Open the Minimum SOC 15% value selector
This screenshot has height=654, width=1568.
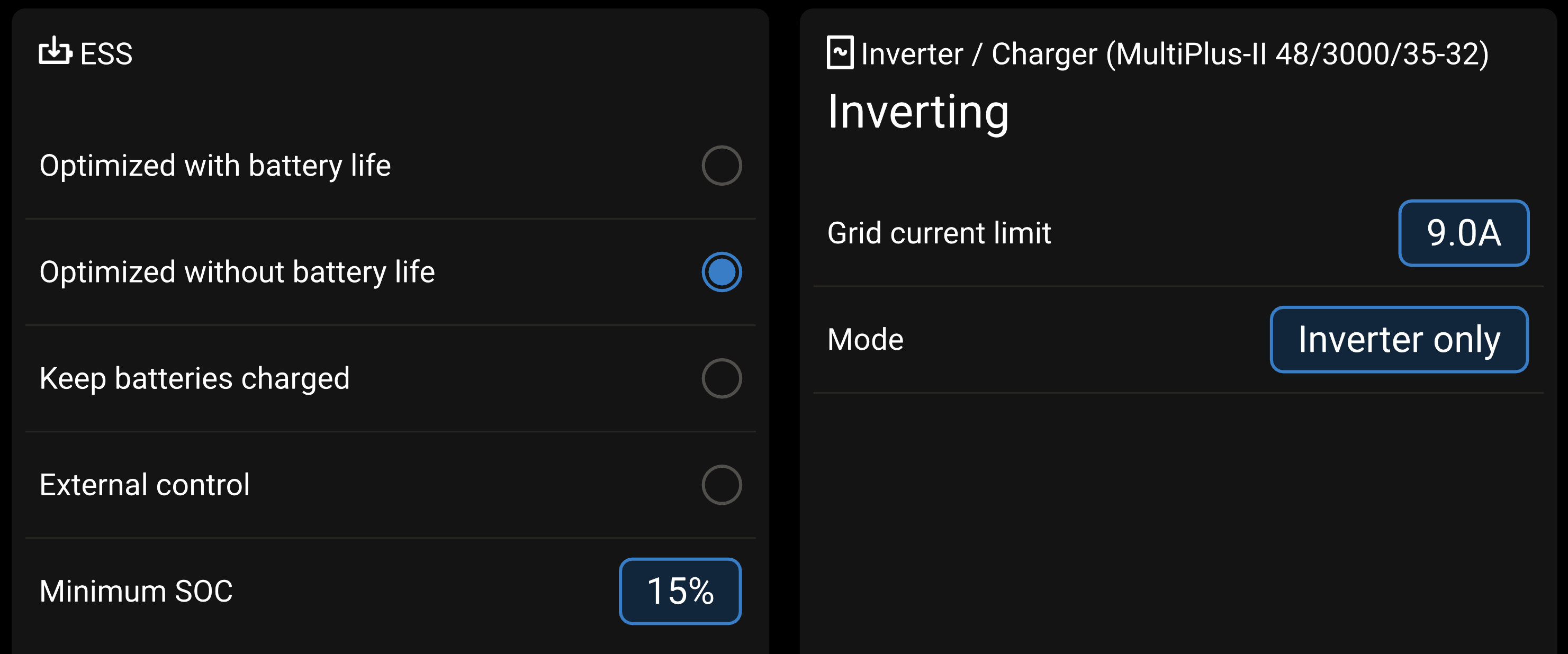tap(680, 592)
